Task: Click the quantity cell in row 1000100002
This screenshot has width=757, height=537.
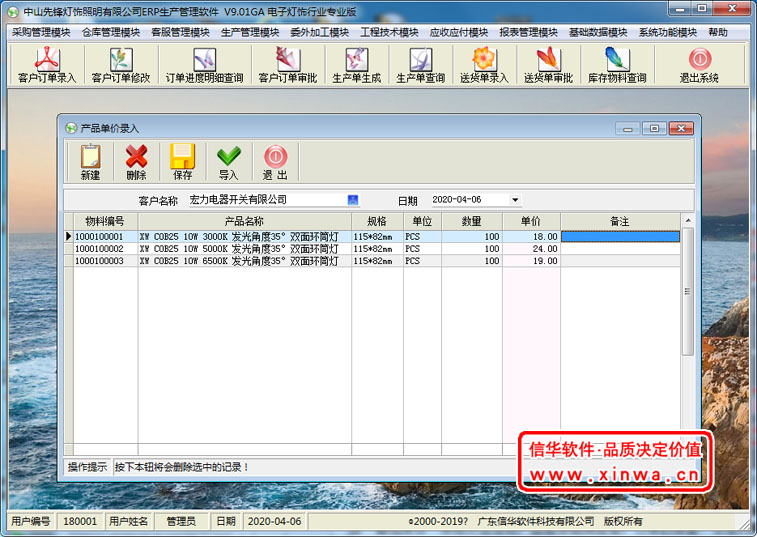Action: (x=472, y=249)
